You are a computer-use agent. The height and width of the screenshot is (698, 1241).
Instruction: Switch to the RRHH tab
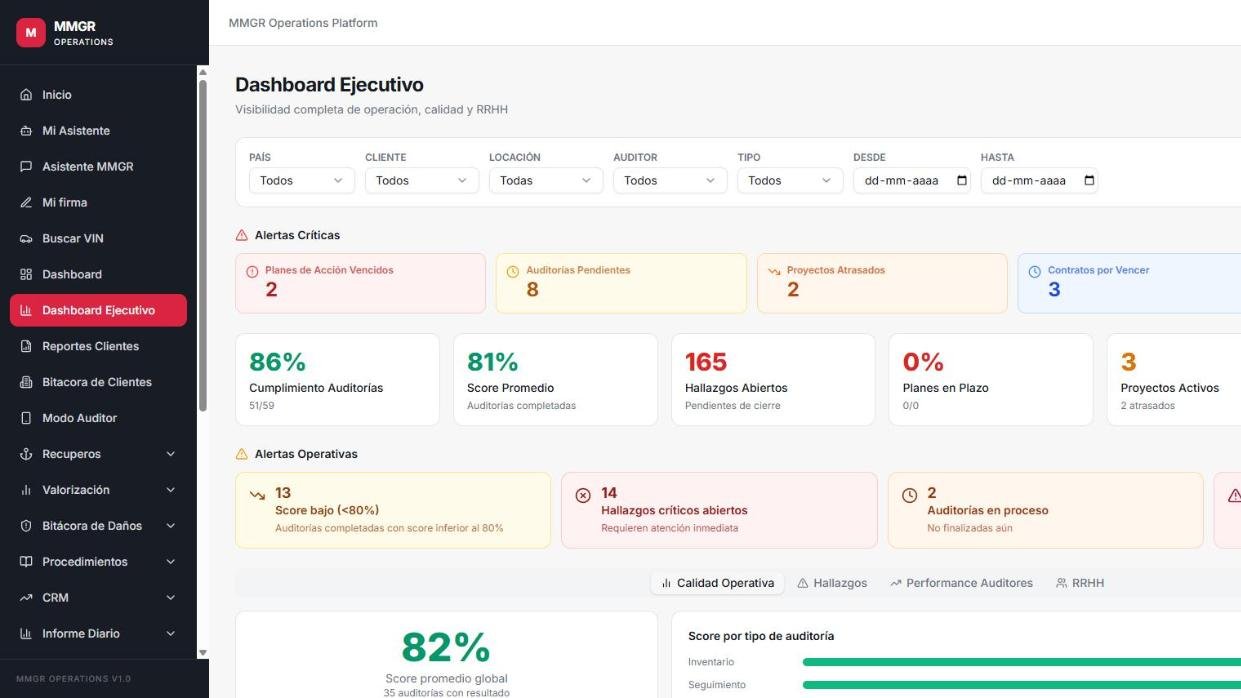tap(1080, 583)
